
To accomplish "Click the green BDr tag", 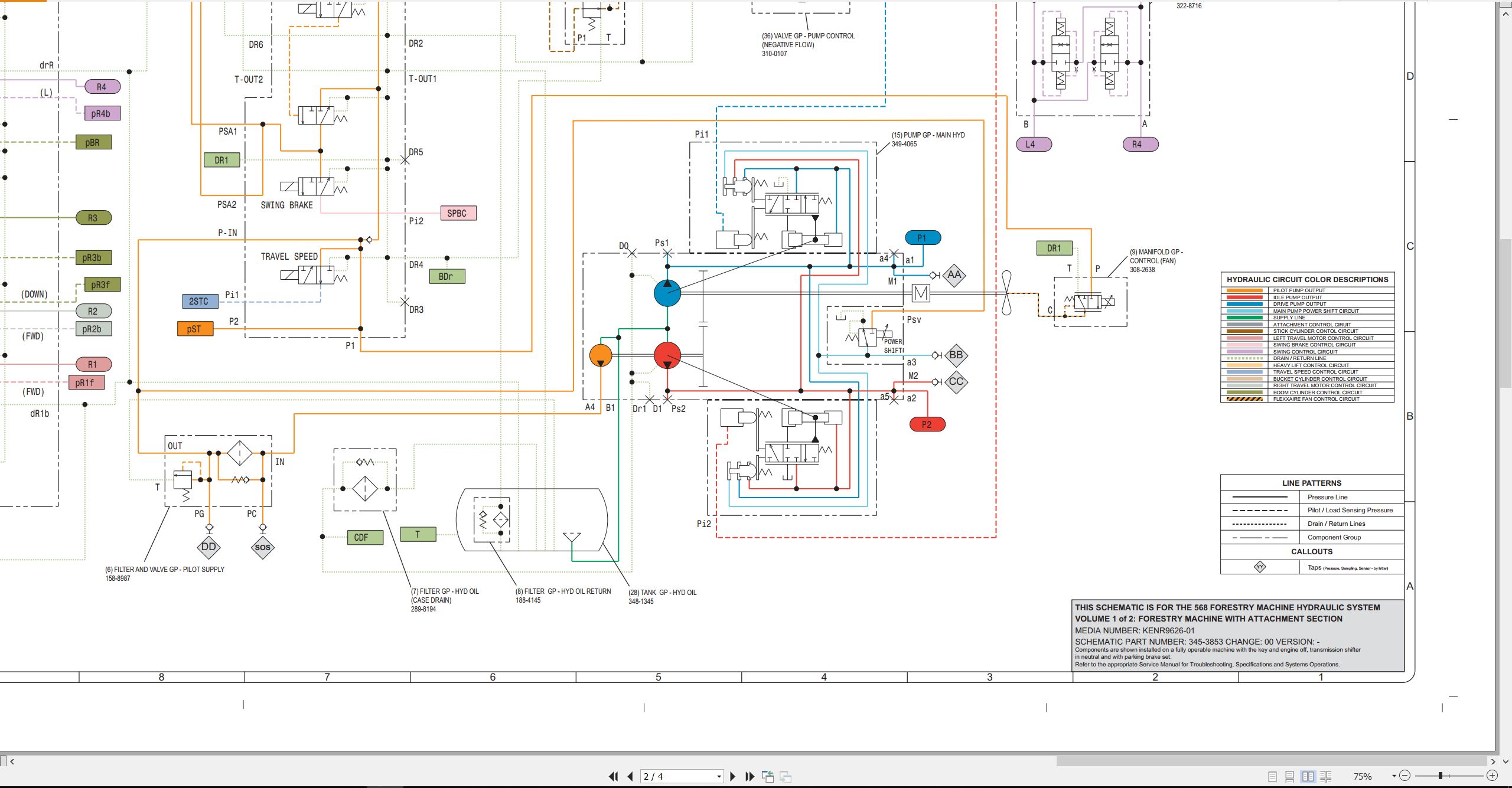I will [447, 276].
